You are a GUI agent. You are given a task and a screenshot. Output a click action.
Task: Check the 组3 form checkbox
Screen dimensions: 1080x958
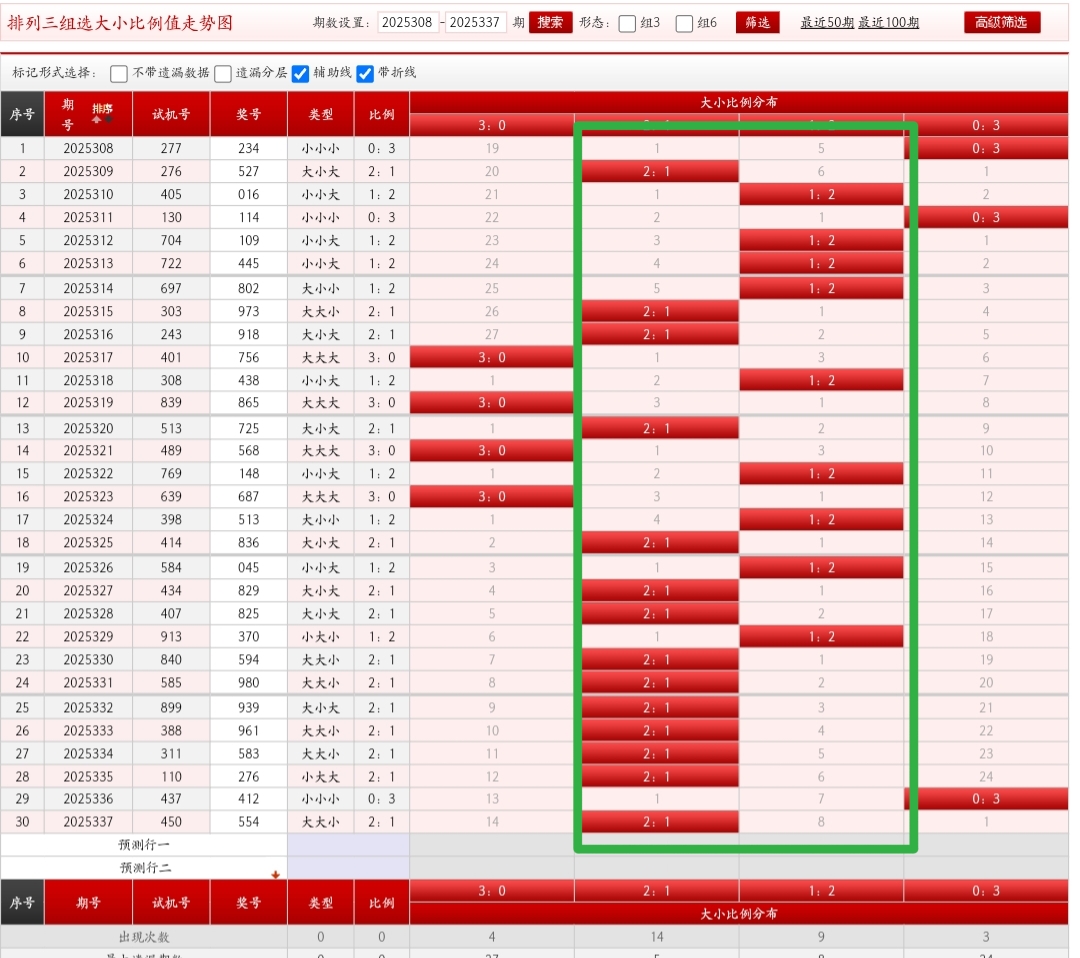[627, 23]
